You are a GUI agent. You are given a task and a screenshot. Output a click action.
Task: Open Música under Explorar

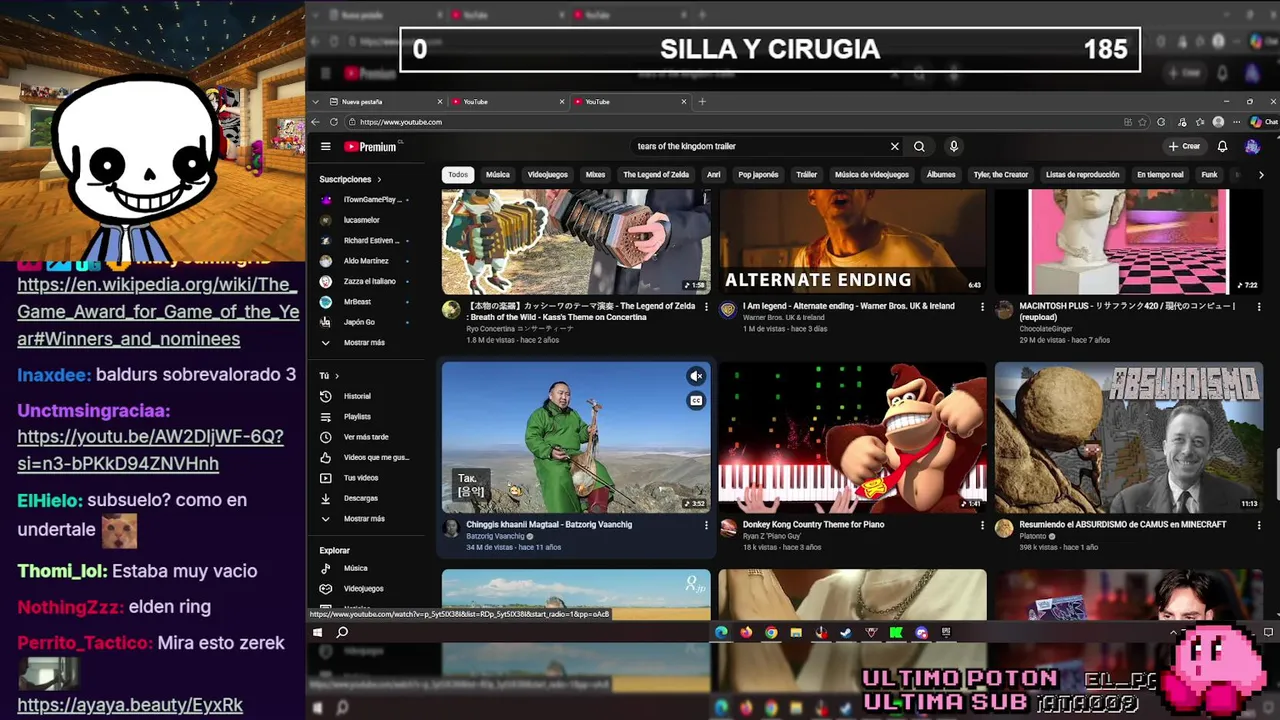coord(355,568)
